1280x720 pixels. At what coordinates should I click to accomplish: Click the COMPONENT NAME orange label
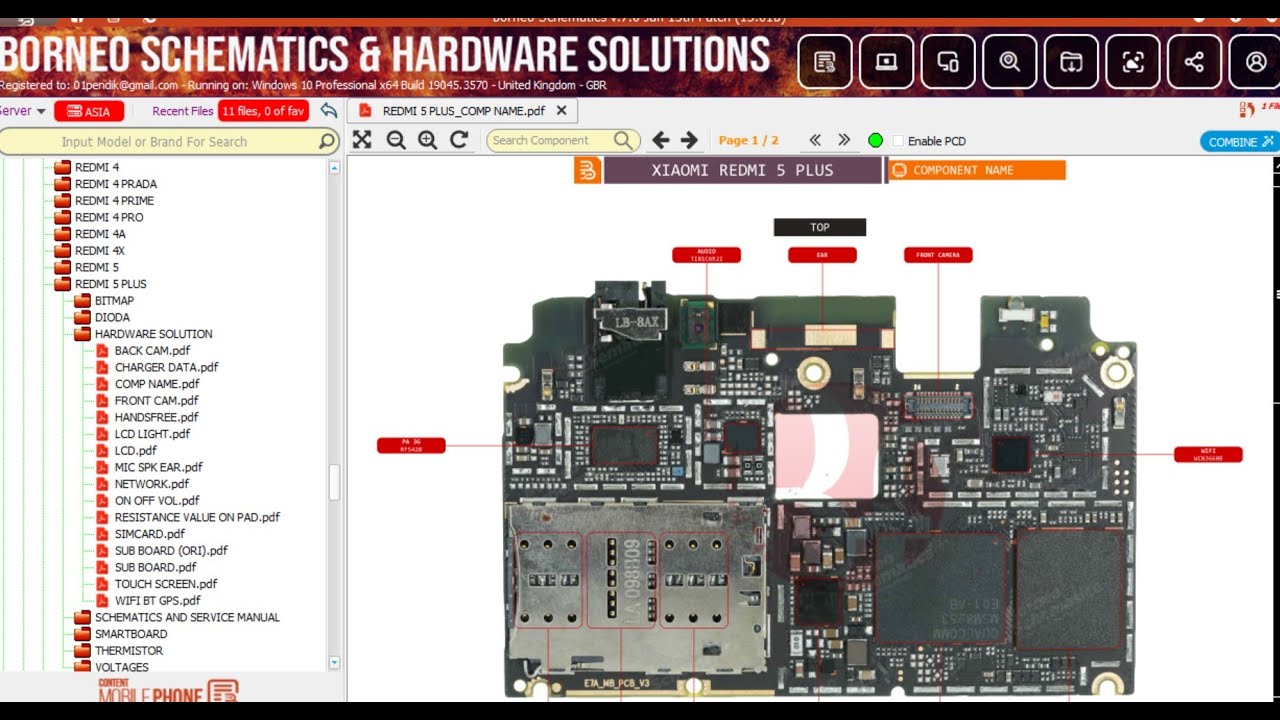977,170
